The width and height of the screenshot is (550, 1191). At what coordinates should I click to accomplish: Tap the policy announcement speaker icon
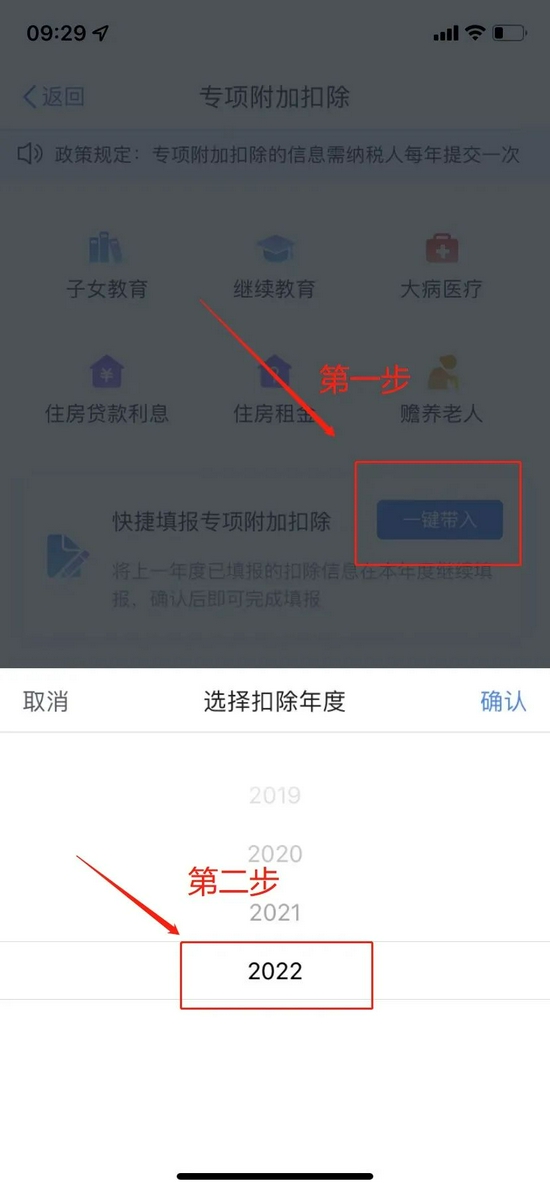pos(30,155)
